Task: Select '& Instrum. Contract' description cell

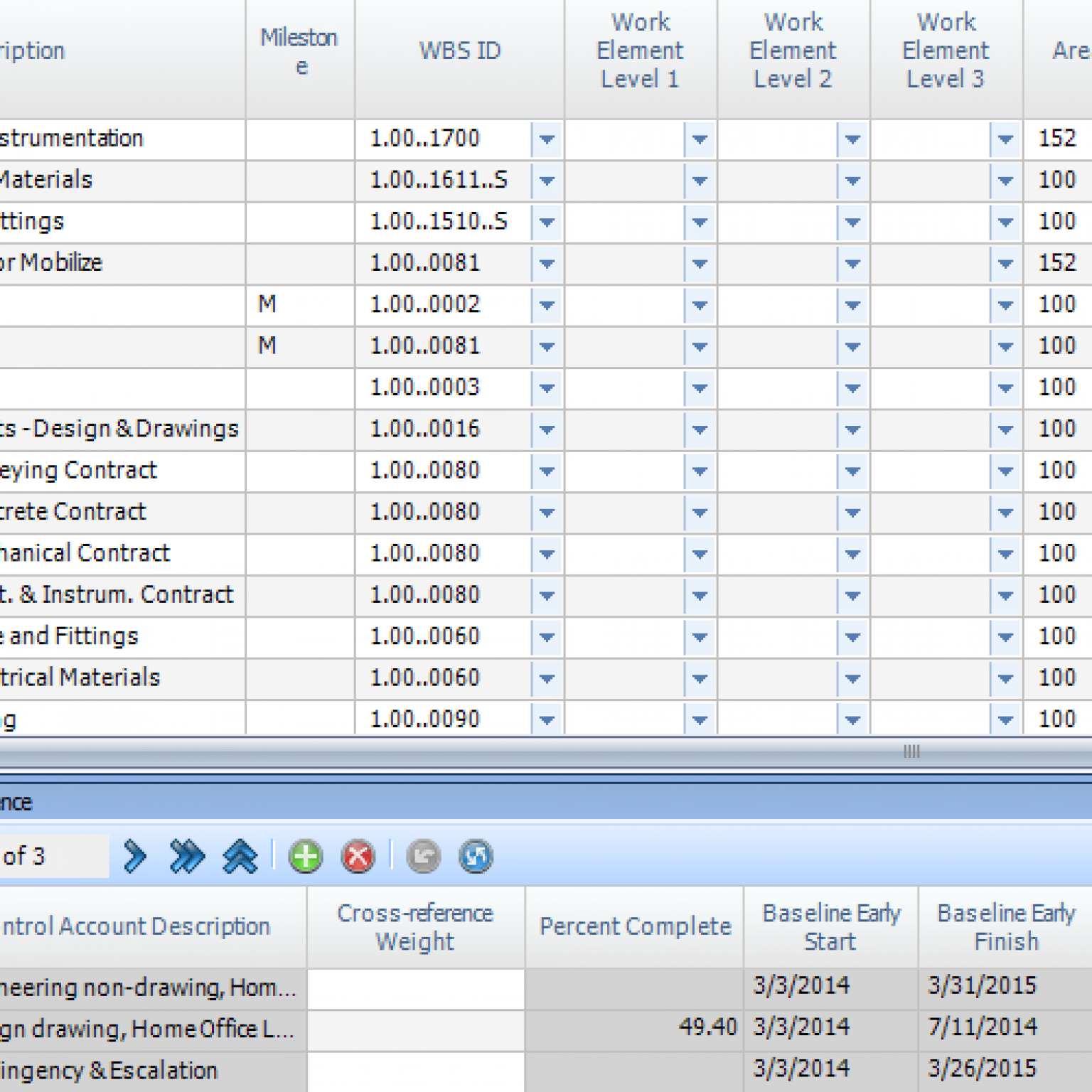Action: 122,595
